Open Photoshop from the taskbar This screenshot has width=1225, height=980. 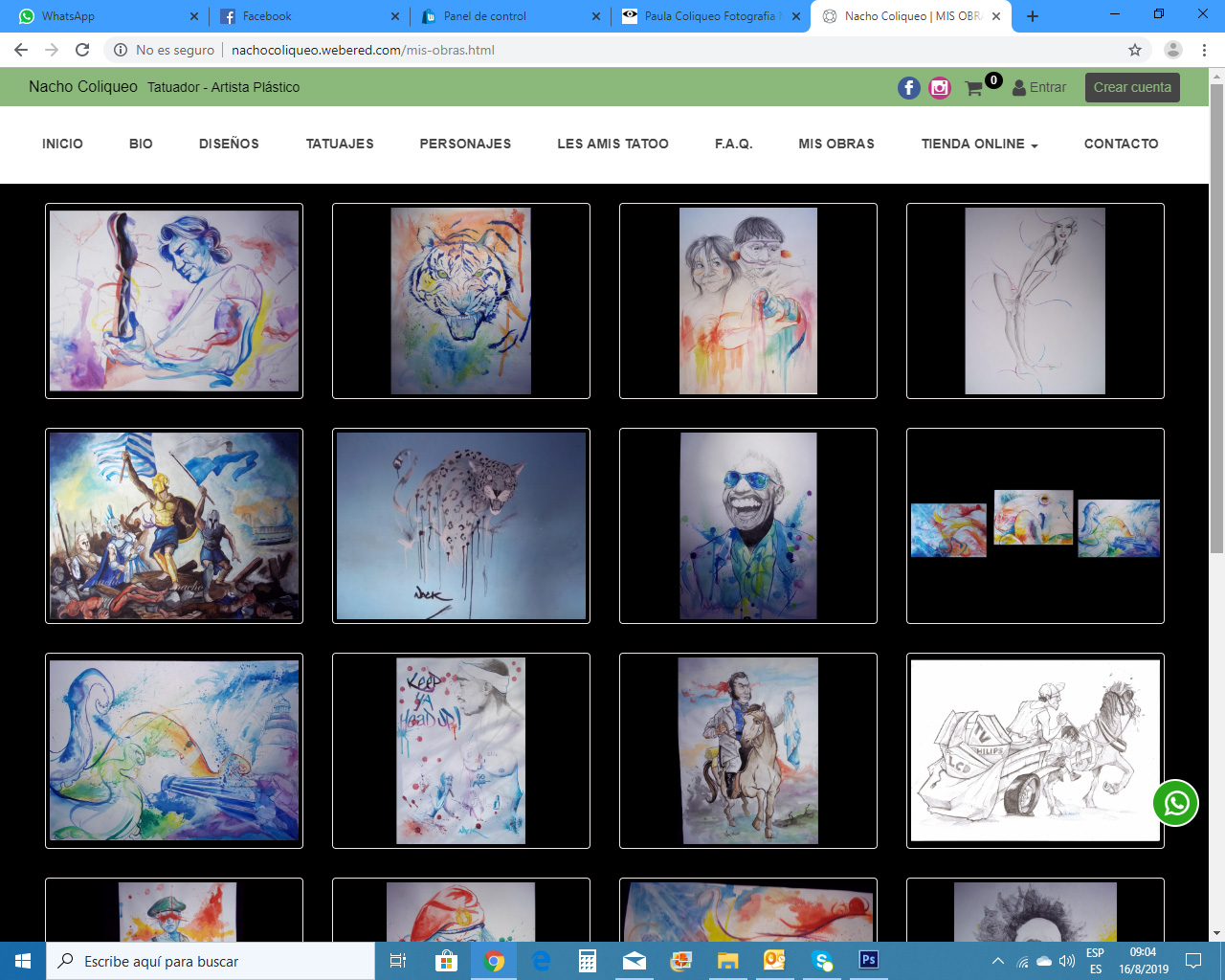[869, 960]
